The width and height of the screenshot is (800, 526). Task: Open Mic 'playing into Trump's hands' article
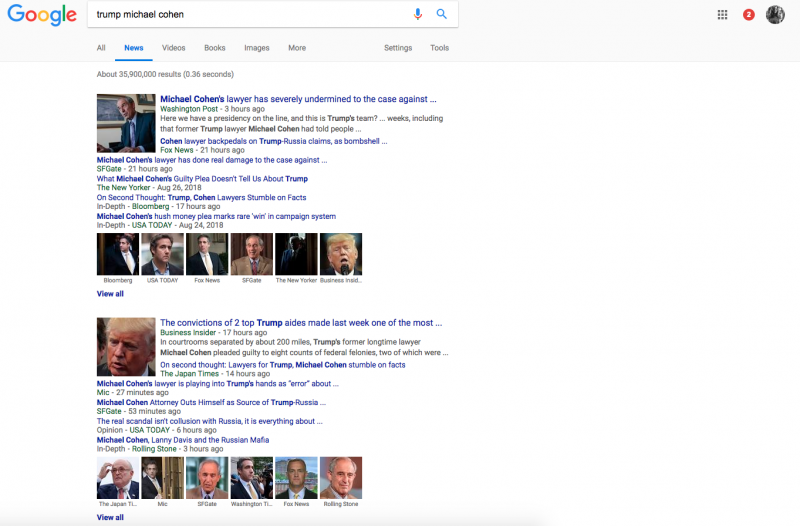(x=217, y=384)
